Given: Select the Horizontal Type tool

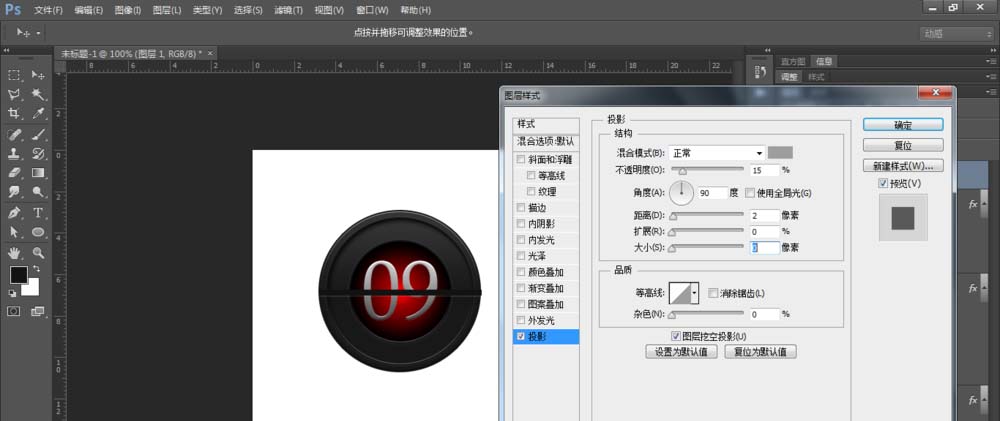Looking at the screenshot, I should [x=39, y=212].
